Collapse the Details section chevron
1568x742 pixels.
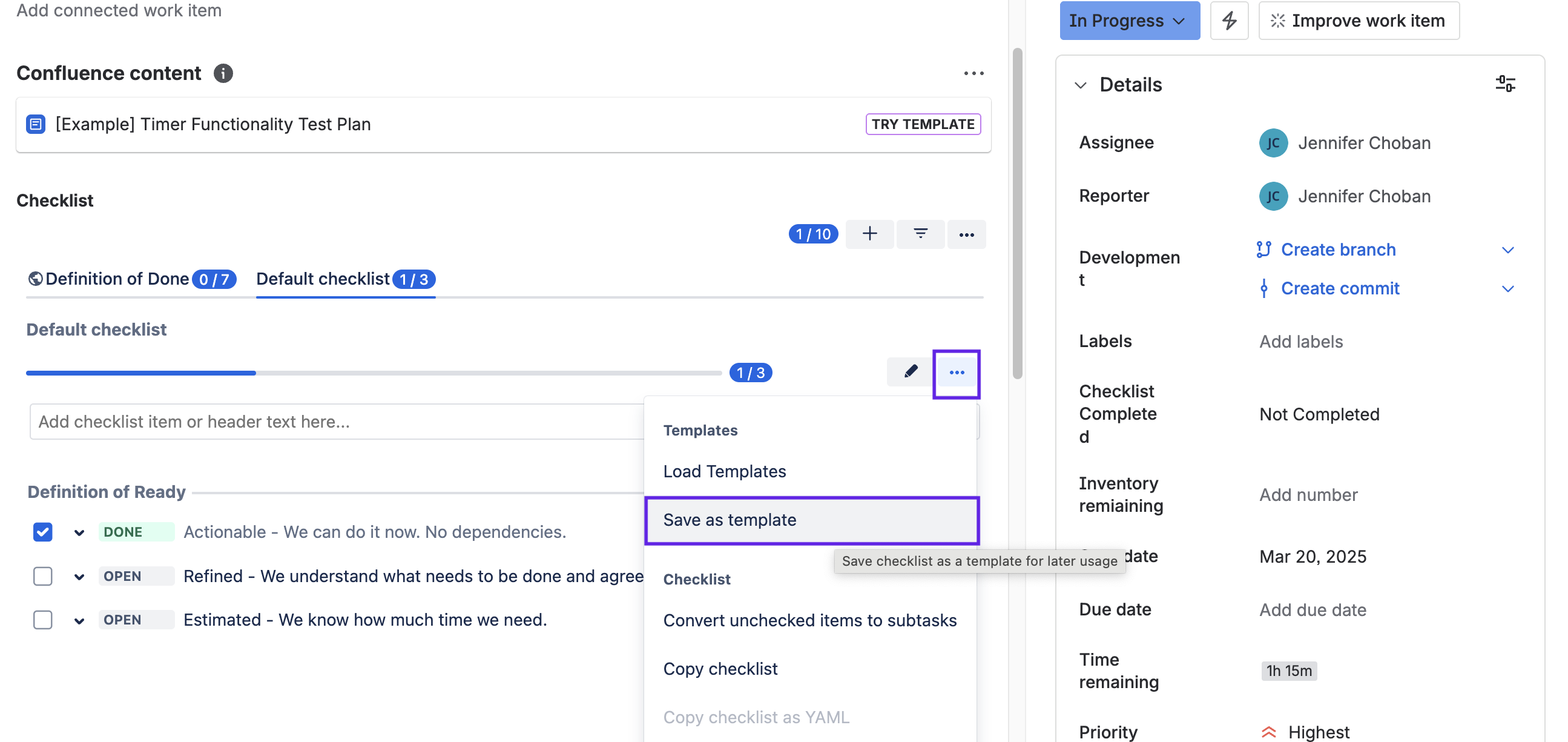(1081, 85)
